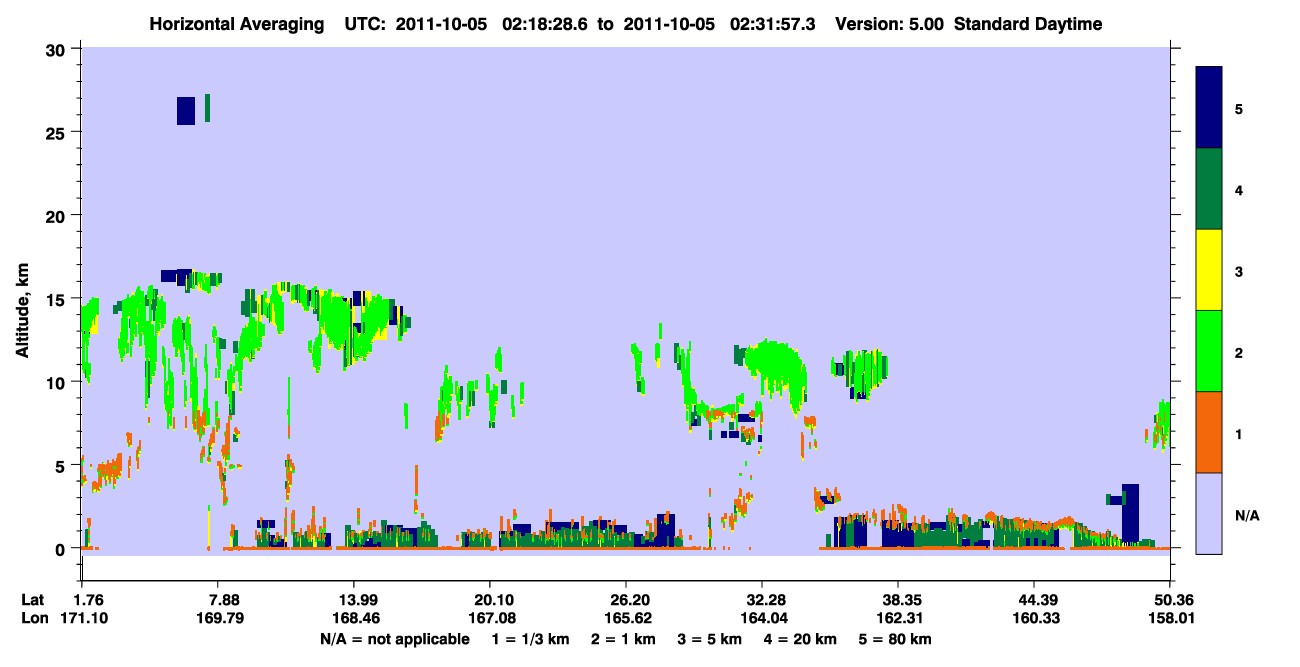Click the tall dark blue column near latitude 48
This screenshot has width=1300, height=667.
(1131, 513)
